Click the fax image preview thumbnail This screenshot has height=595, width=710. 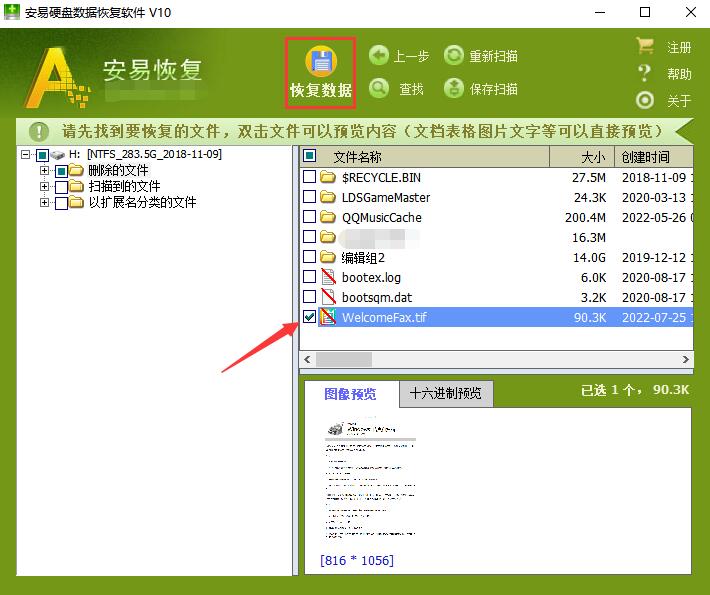pos(370,479)
